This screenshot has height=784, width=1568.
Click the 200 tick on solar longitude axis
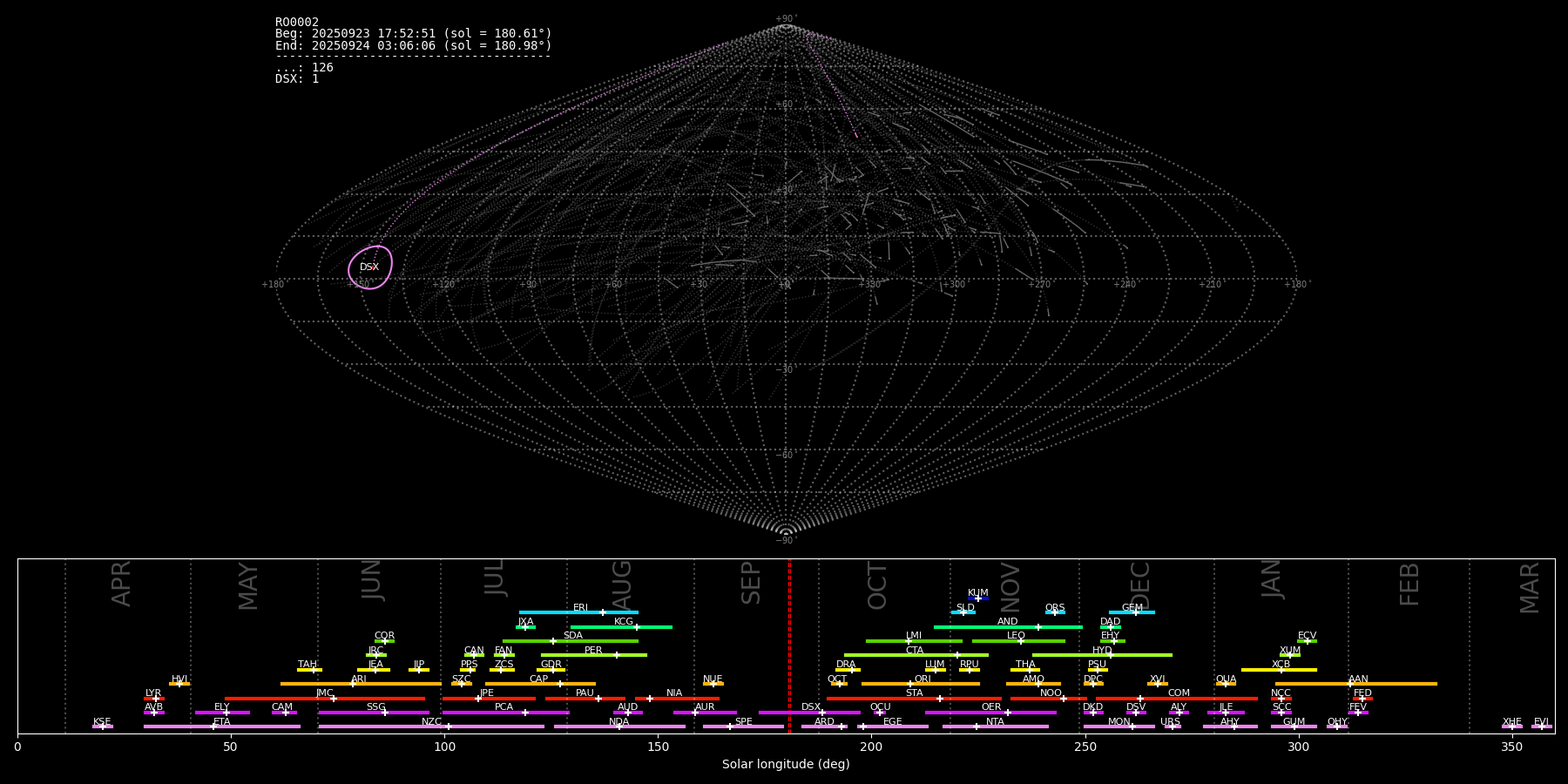(x=871, y=747)
